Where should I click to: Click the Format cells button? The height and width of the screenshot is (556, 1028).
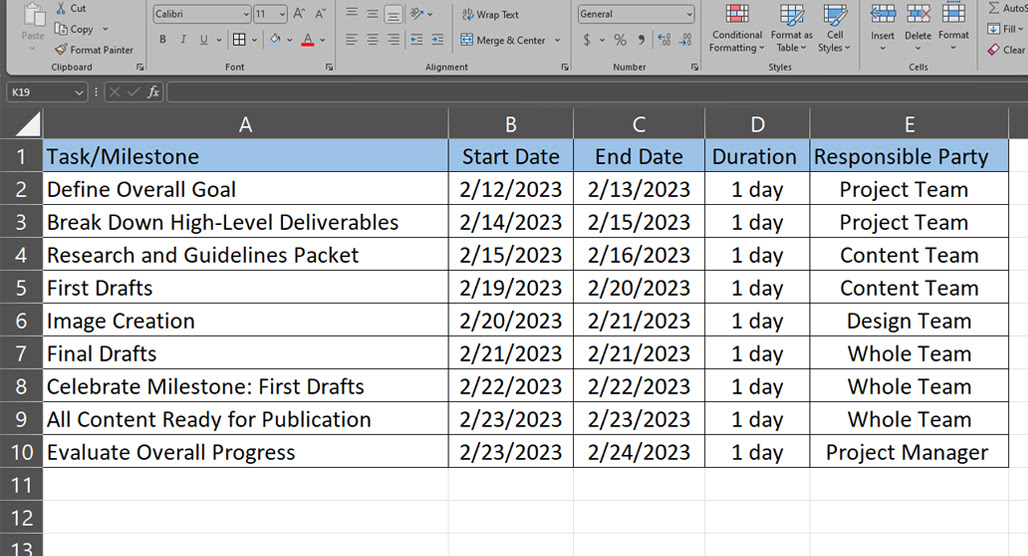click(x=953, y=28)
